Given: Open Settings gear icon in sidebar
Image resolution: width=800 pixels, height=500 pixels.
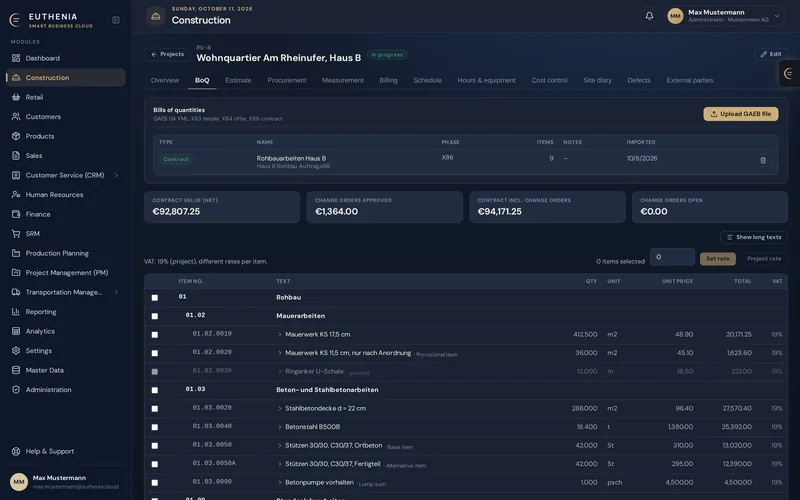Looking at the screenshot, I should (16, 351).
